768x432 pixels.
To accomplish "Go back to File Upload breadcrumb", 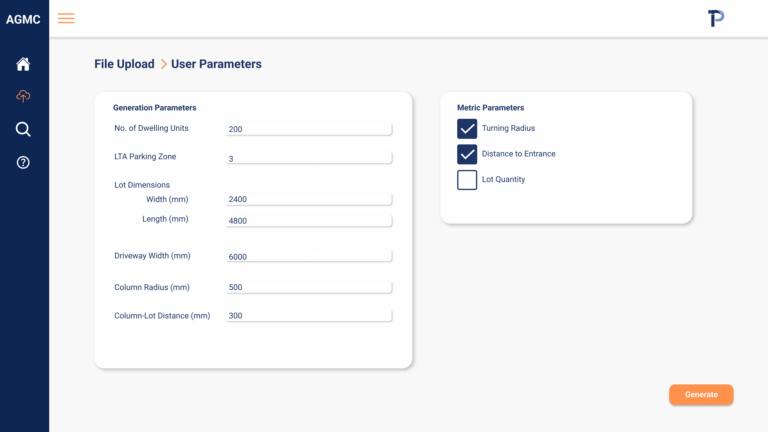I will (124, 64).
